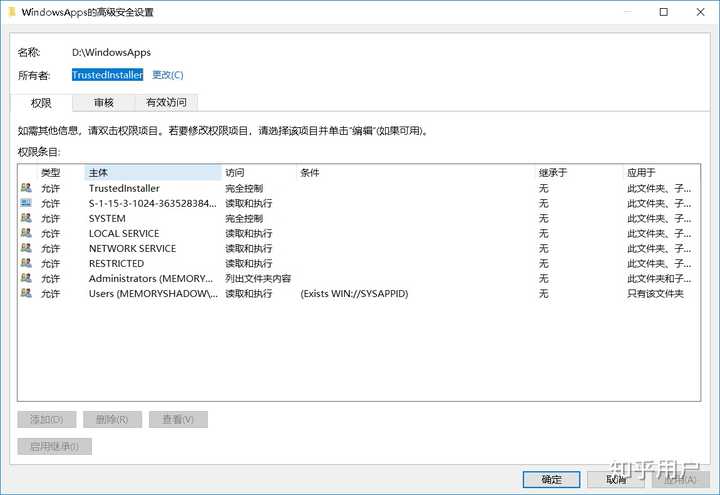Select the TrustedInstaller principal row
This screenshot has width=720, height=495.
point(359,188)
